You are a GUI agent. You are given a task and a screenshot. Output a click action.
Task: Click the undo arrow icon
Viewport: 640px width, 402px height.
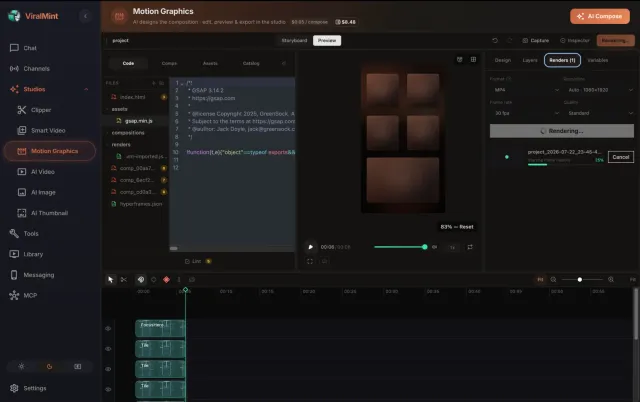495,40
